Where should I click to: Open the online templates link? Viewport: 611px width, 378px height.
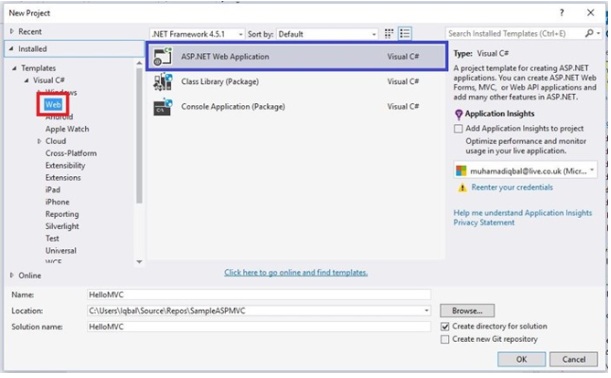click(296, 273)
